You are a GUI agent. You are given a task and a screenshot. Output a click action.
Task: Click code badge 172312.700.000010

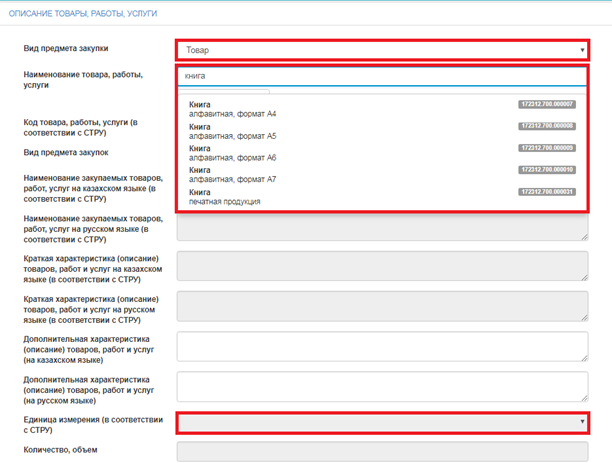pos(547,170)
